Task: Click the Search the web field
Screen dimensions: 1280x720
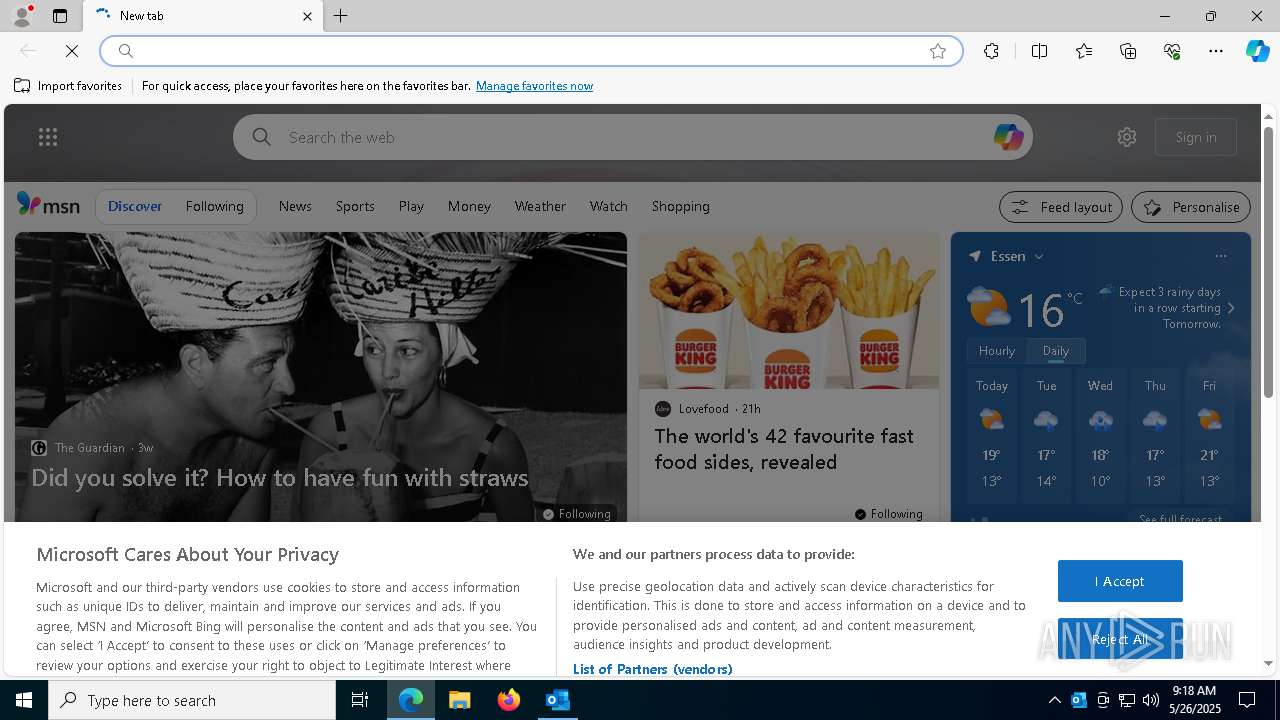Action: tap(632, 137)
